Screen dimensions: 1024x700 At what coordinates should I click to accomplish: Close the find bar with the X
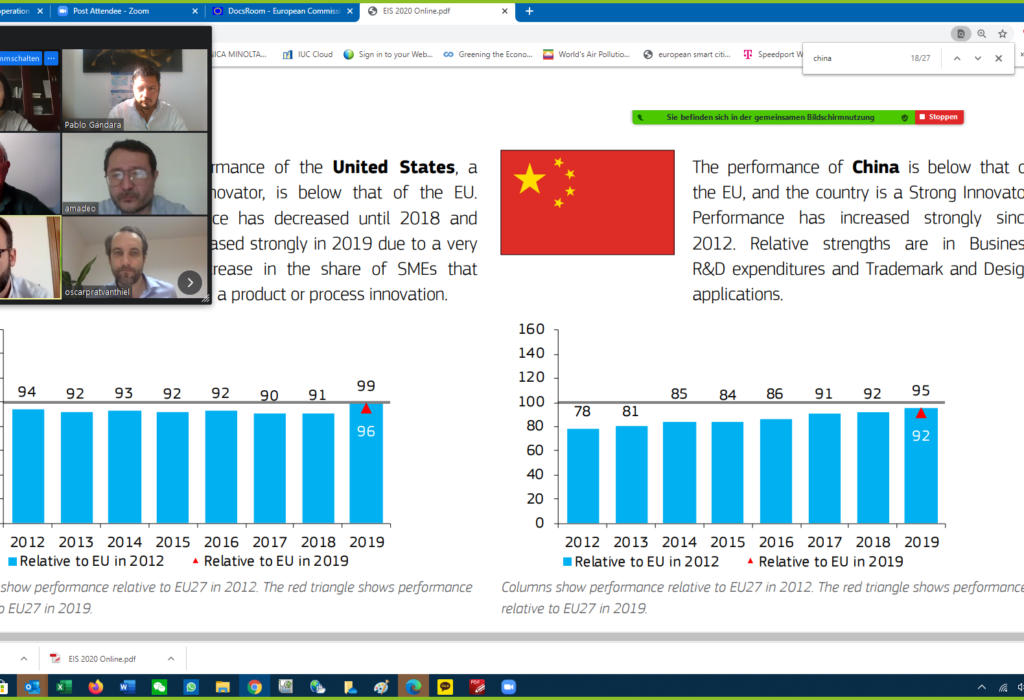coord(997,58)
